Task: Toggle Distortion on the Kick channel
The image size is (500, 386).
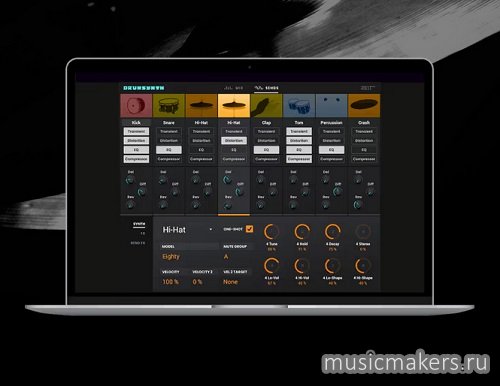Action: pyautogui.click(x=136, y=141)
